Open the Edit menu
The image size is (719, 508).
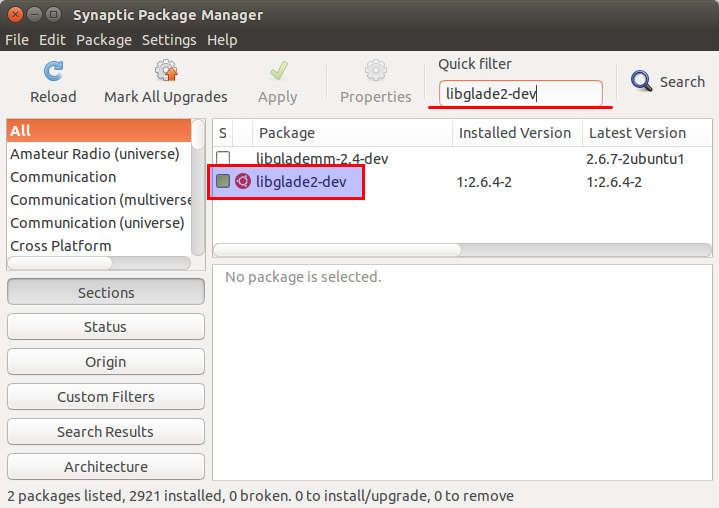52,40
